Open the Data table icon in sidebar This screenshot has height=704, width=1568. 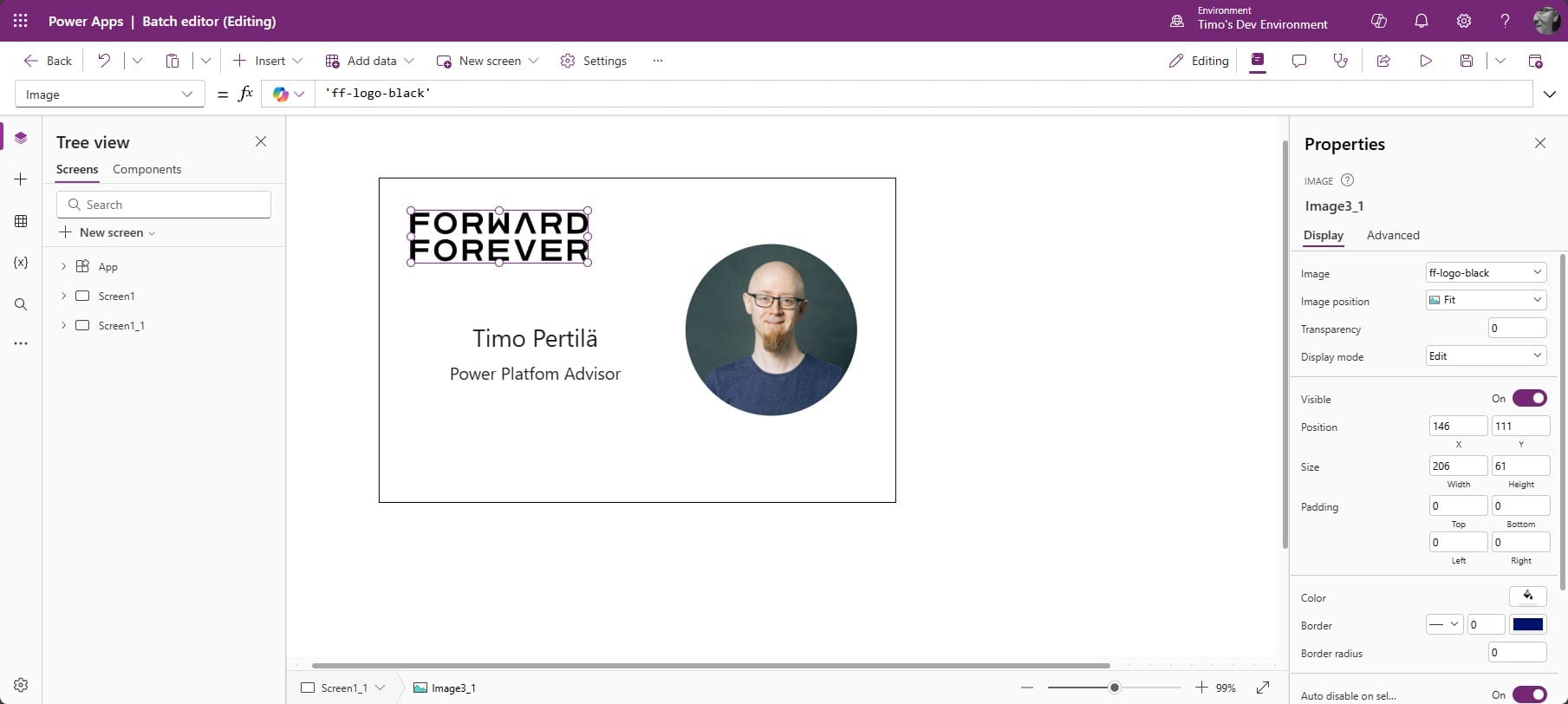(21, 221)
